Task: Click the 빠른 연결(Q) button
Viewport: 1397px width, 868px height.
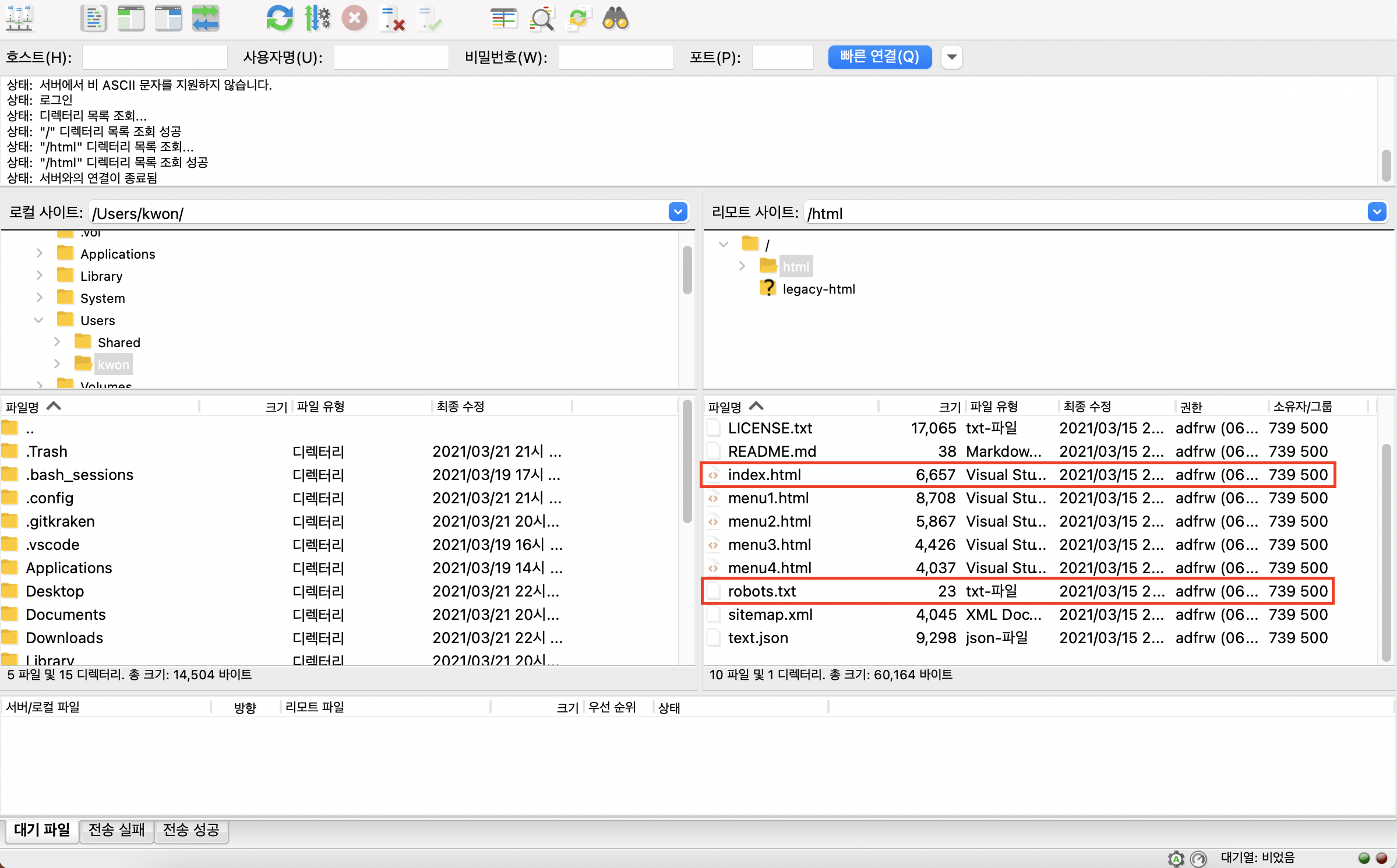Action: [879, 57]
